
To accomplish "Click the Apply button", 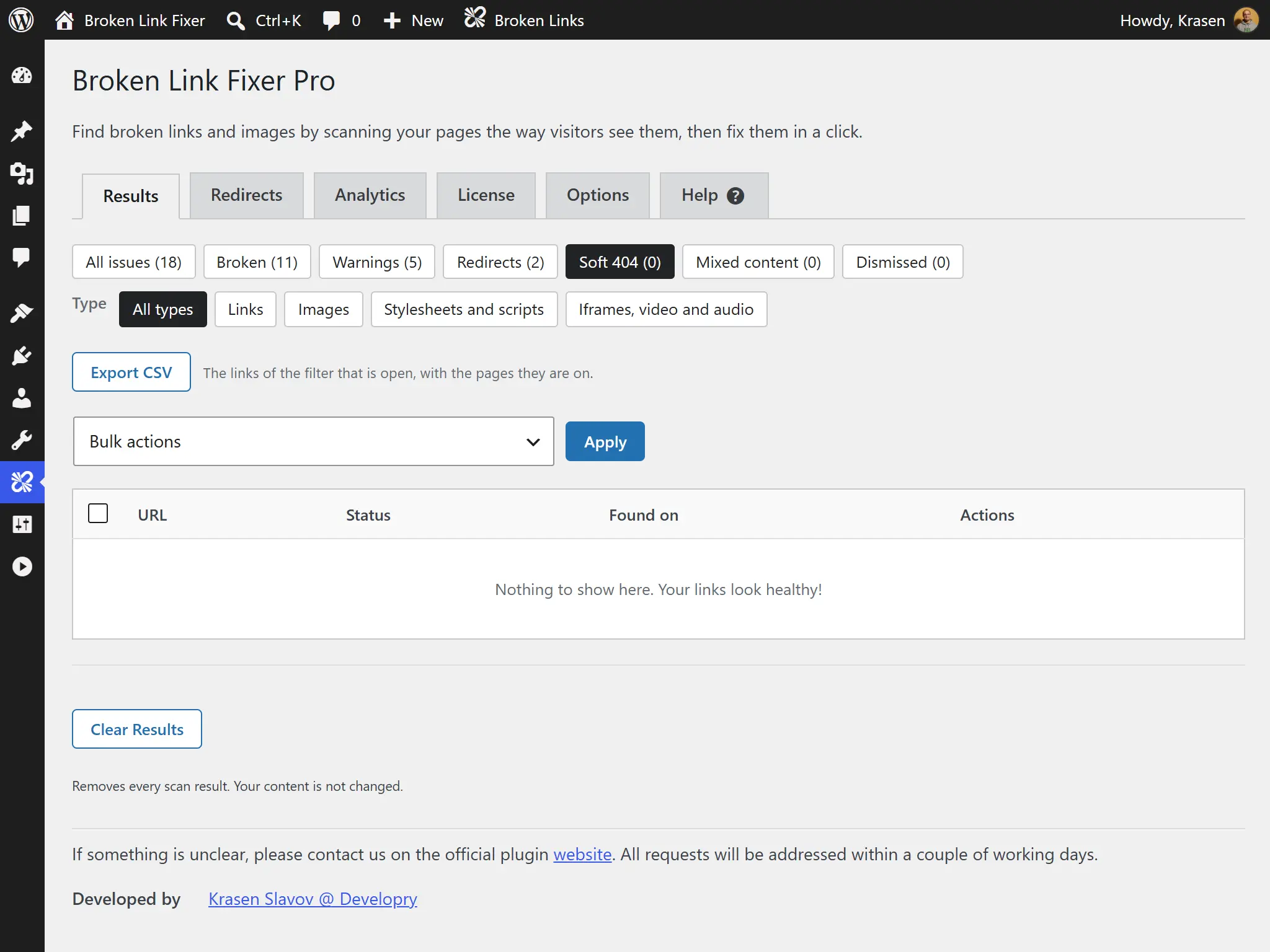I will (605, 441).
